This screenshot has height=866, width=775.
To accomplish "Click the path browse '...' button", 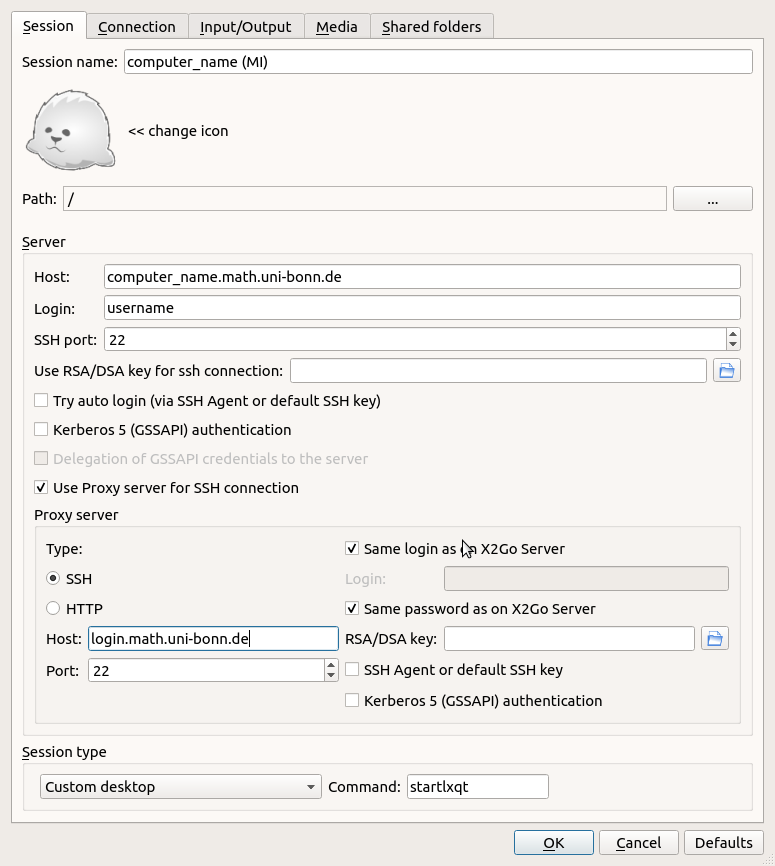I will click(x=712, y=199).
